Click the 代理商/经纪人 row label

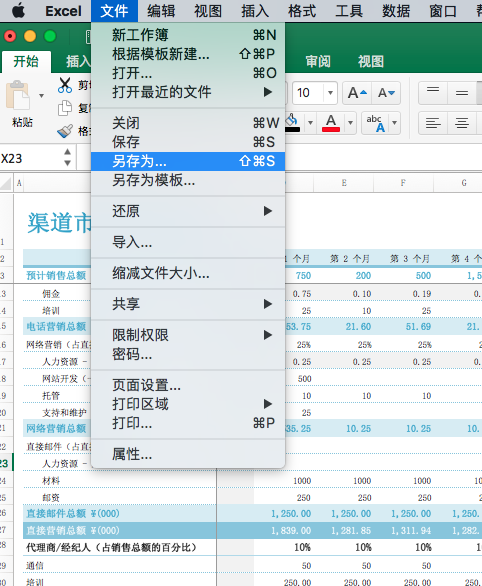[111, 548]
